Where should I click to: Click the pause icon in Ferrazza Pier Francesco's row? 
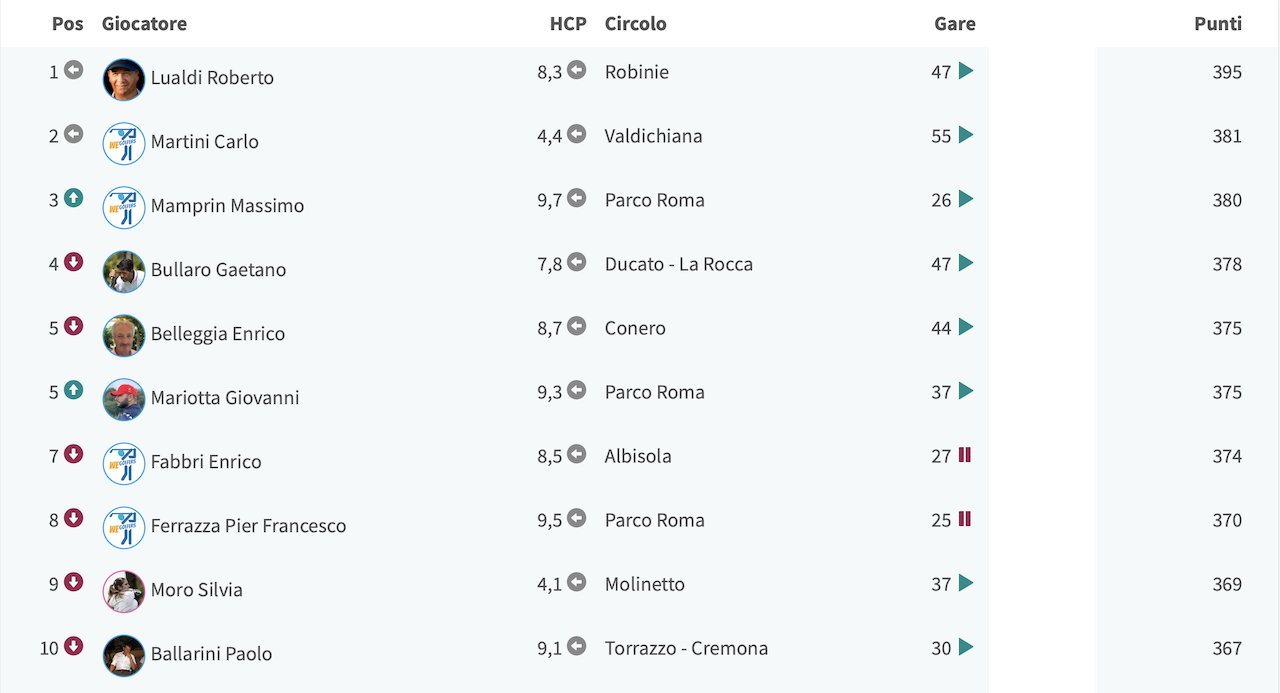[965, 519]
